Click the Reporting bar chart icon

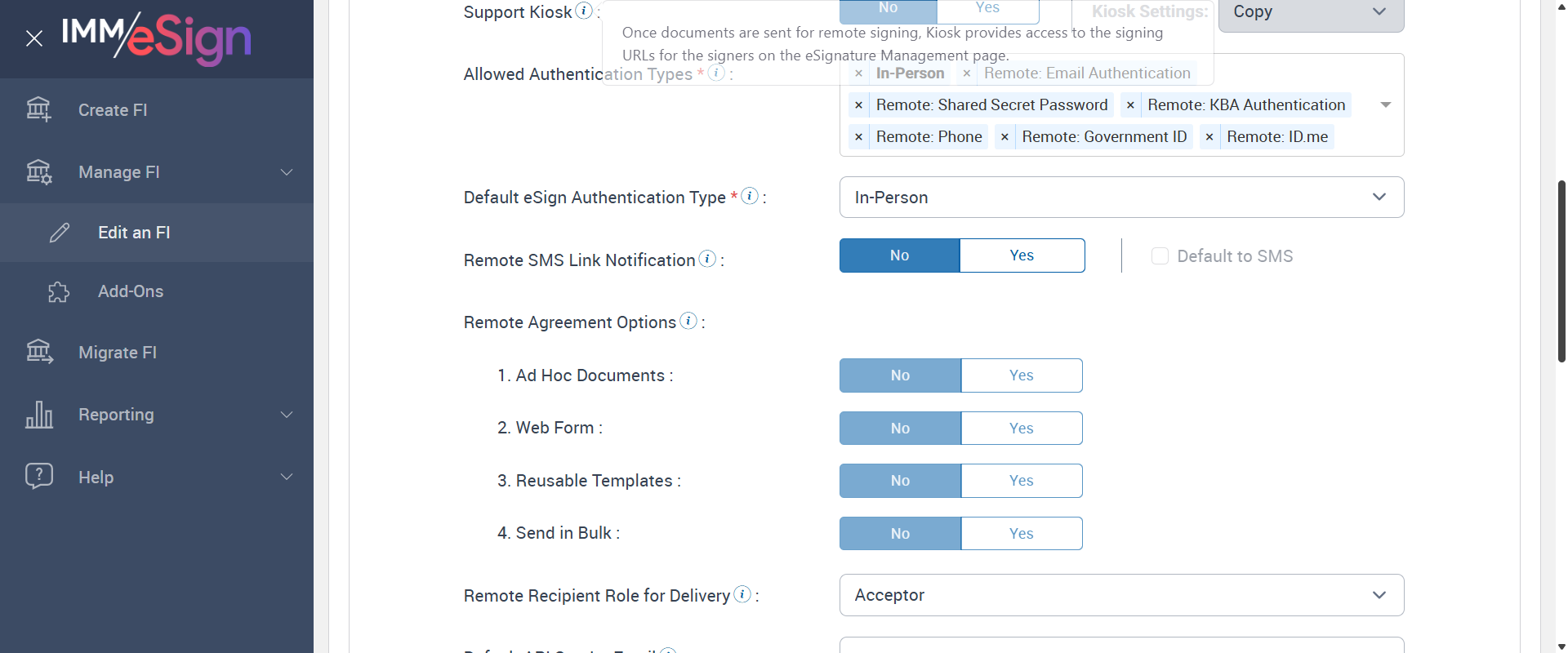[x=39, y=415]
